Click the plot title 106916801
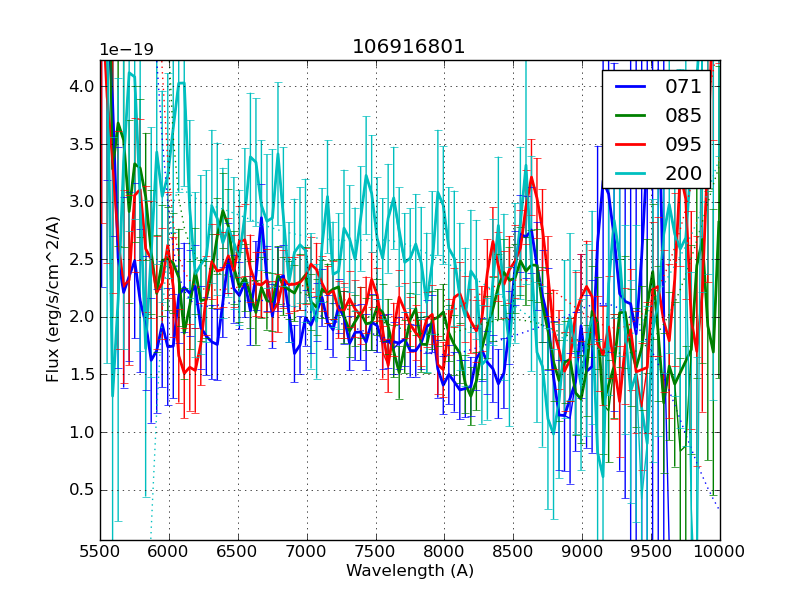Image resolution: width=800 pixels, height=600 pixels. [x=409, y=47]
